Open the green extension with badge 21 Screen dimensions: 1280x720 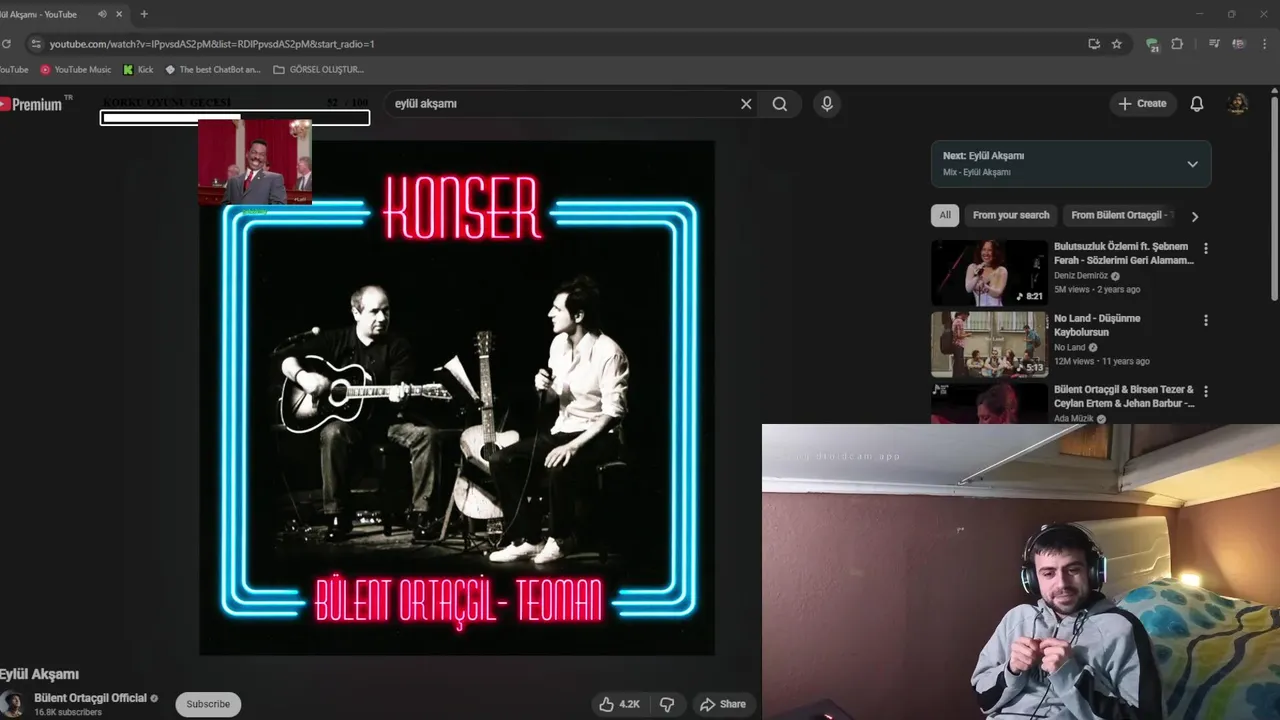coord(1152,44)
